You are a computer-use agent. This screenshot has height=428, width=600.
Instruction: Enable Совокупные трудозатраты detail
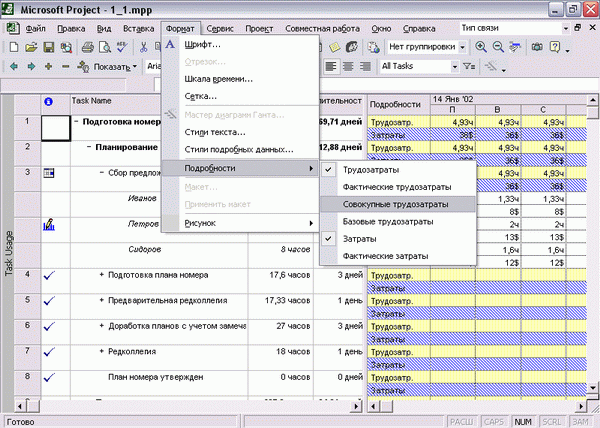tap(398, 204)
